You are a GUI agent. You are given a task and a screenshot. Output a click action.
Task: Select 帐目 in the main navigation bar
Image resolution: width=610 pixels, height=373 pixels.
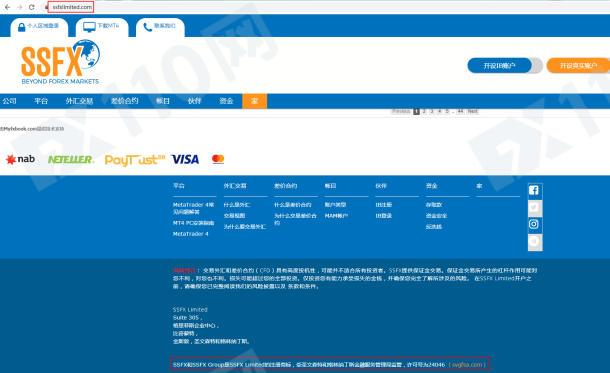click(x=163, y=101)
